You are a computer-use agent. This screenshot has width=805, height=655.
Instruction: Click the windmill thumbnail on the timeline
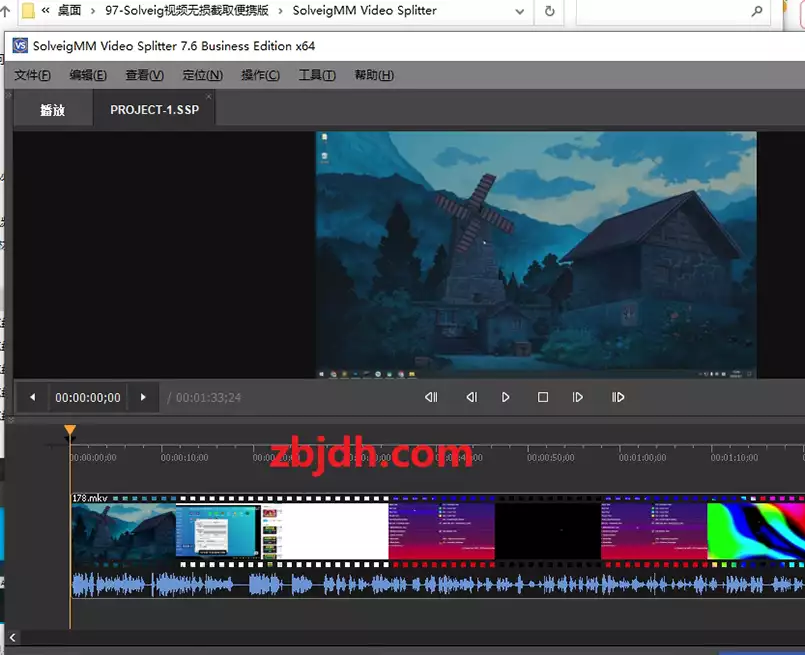124,531
